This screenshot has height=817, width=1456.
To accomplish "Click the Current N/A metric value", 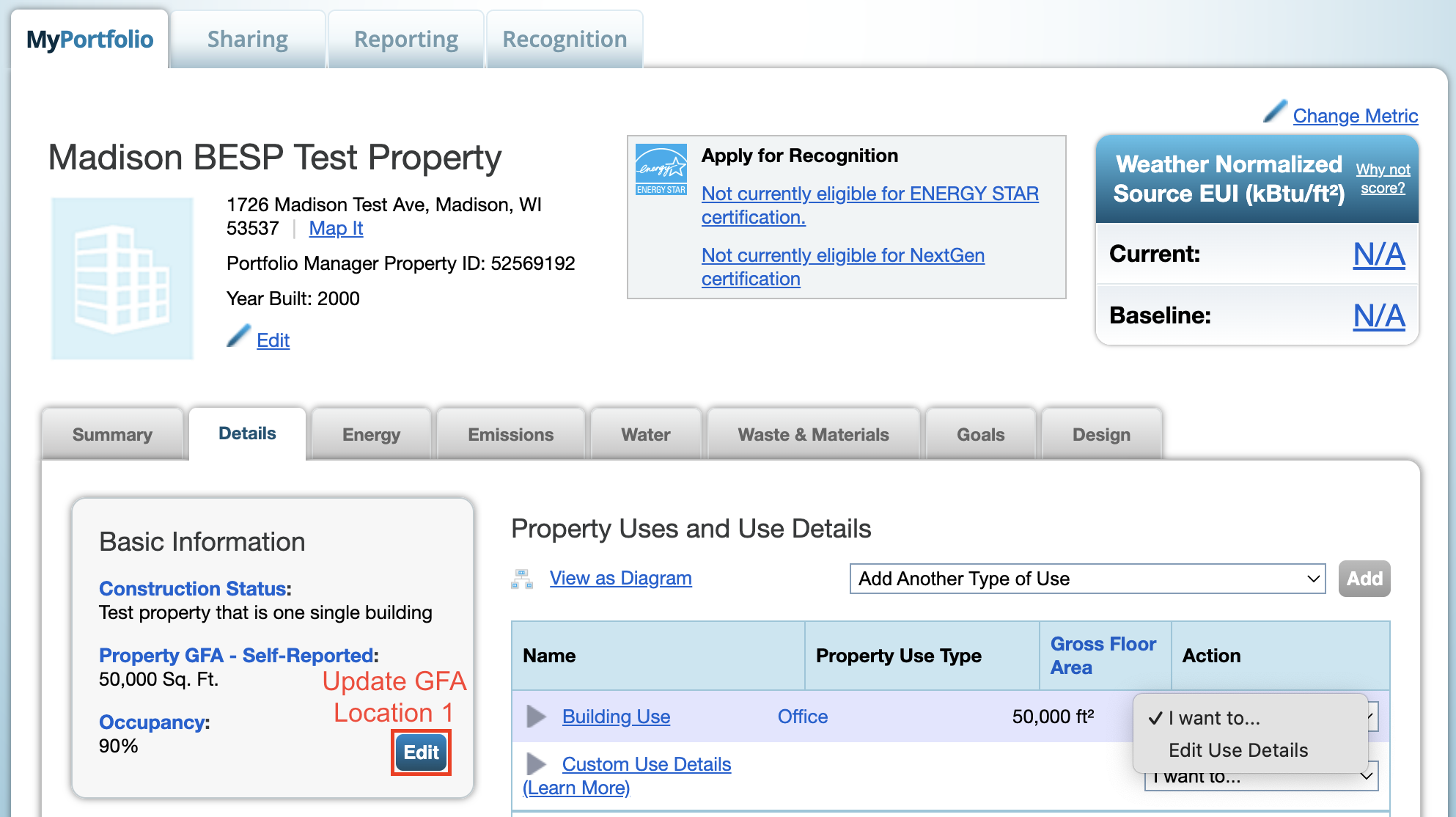I will pyautogui.click(x=1378, y=254).
